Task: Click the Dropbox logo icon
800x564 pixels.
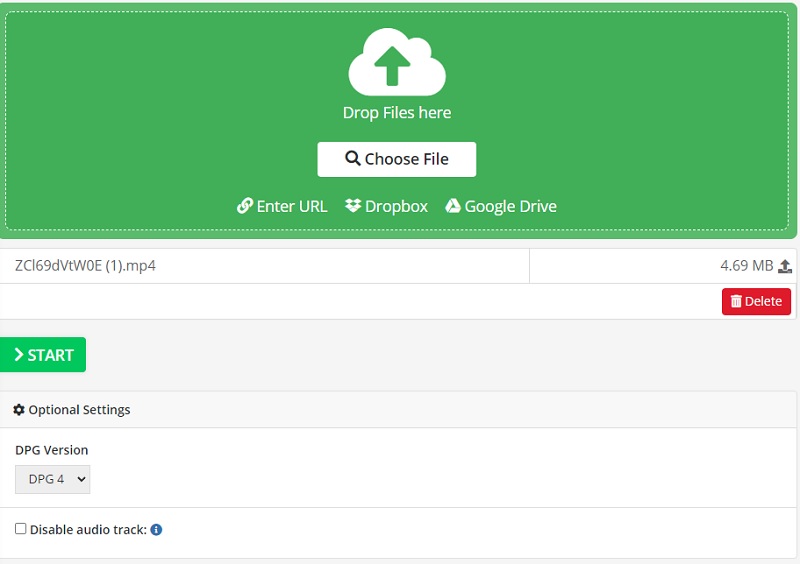Action: pos(353,206)
